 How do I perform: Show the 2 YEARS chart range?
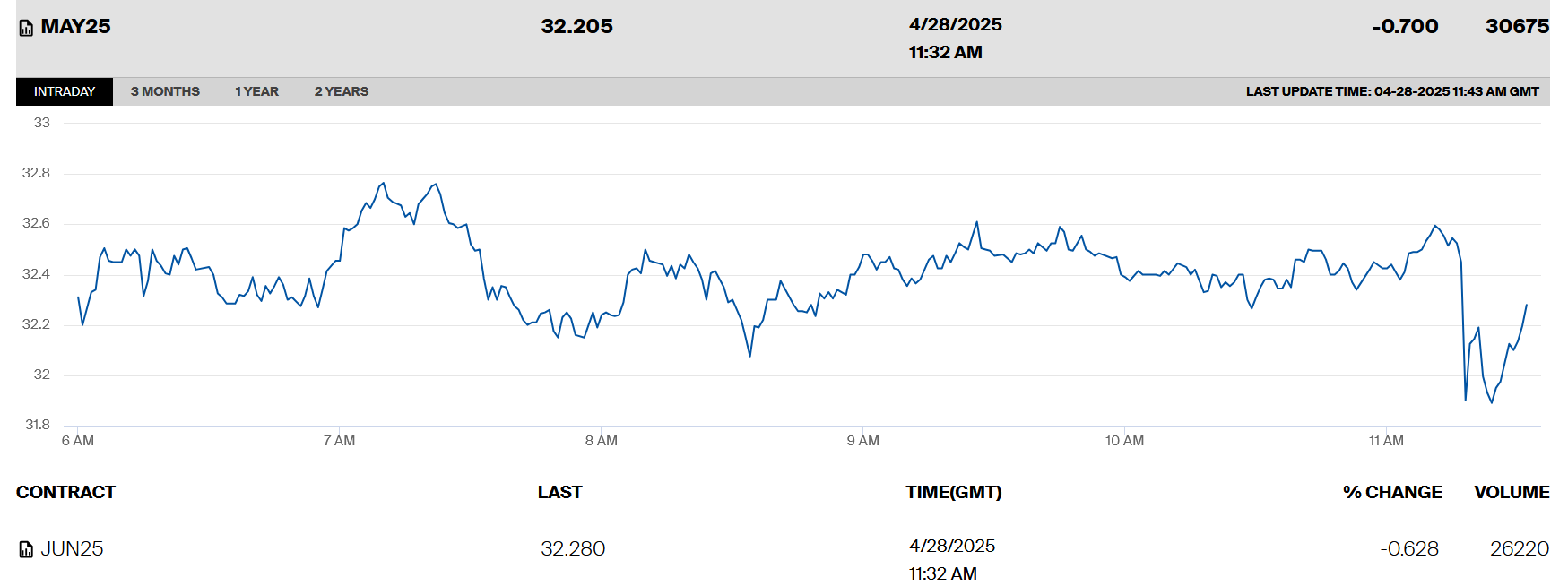[x=341, y=91]
